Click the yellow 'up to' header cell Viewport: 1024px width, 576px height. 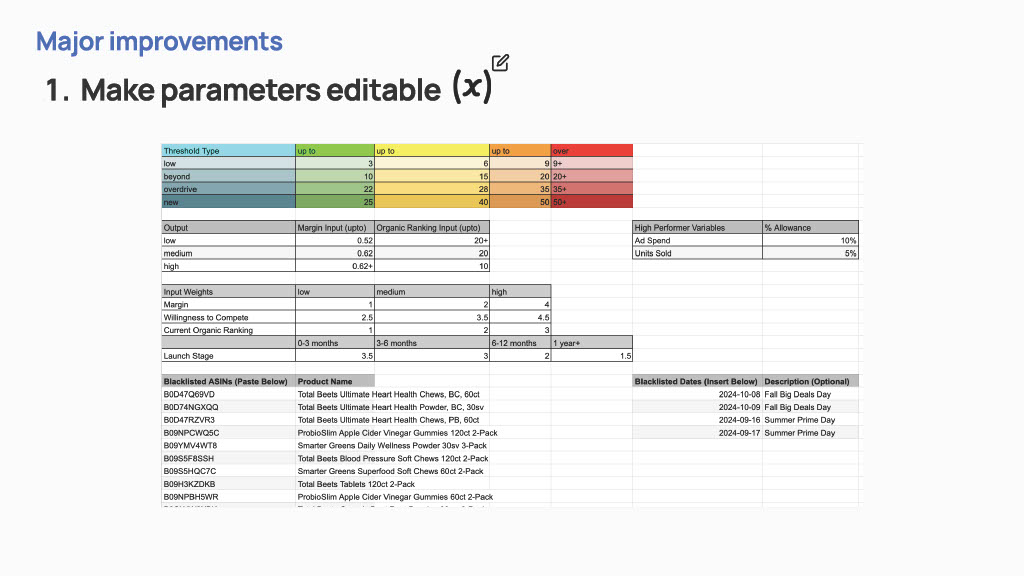click(x=432, y=151)
